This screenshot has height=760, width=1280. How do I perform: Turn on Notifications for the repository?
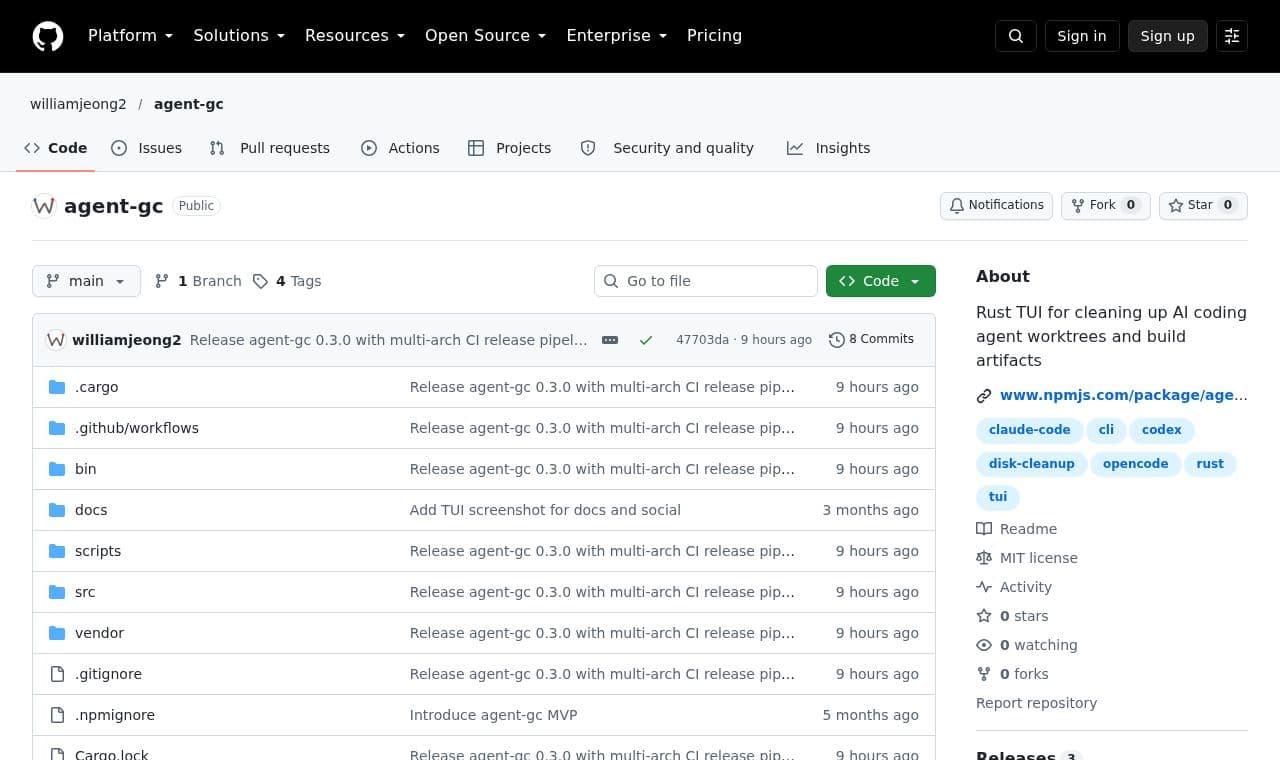tap(996, 205)
